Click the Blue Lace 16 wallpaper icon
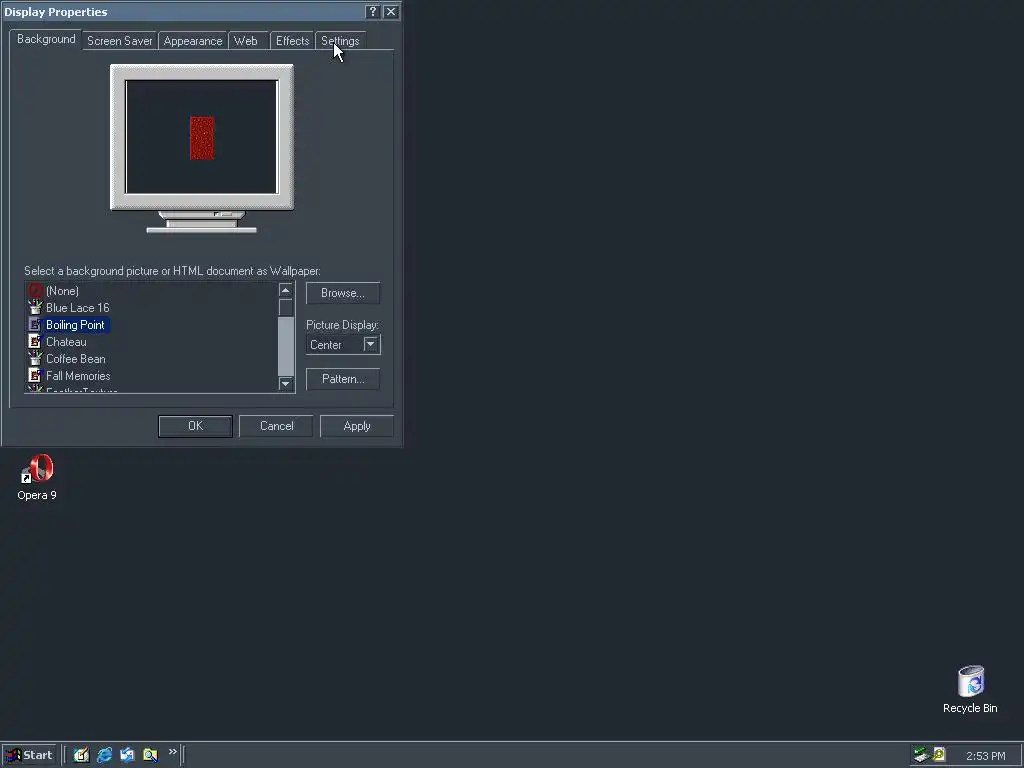The width and height of the screenshot is (1024, 768). [35, 308]
